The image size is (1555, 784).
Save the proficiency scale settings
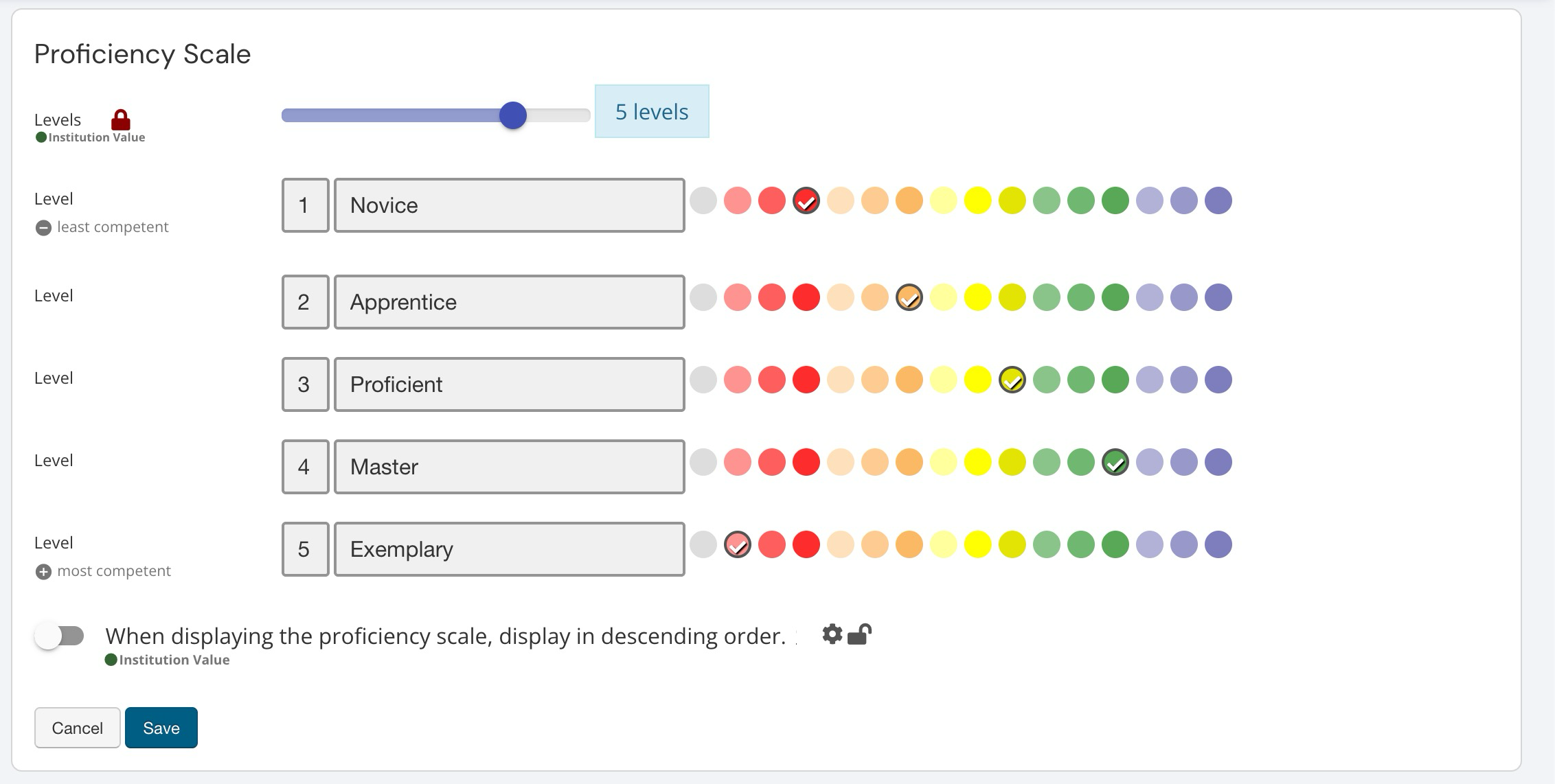[161, 728]
